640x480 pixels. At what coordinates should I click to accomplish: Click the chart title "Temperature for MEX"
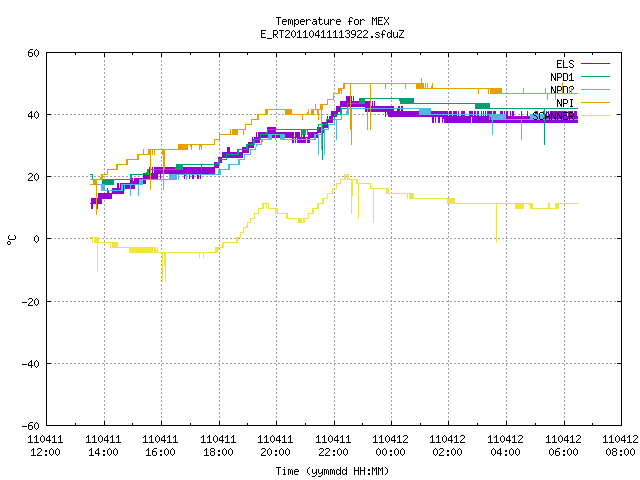[332, 21]
